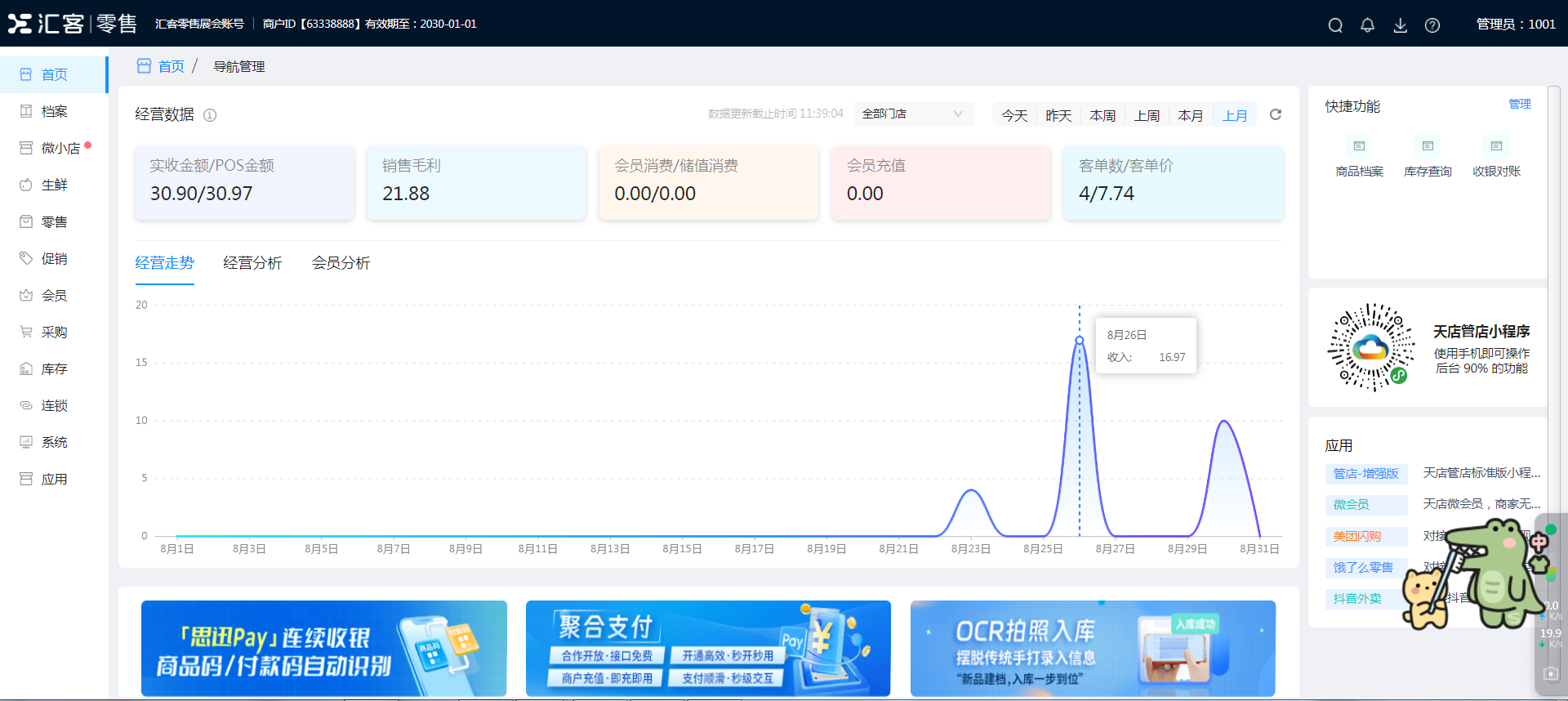The width and height of the screenshot is (1568, 701).
Task: Click the breadcrumb home icon
Action: tap(144, 66)
